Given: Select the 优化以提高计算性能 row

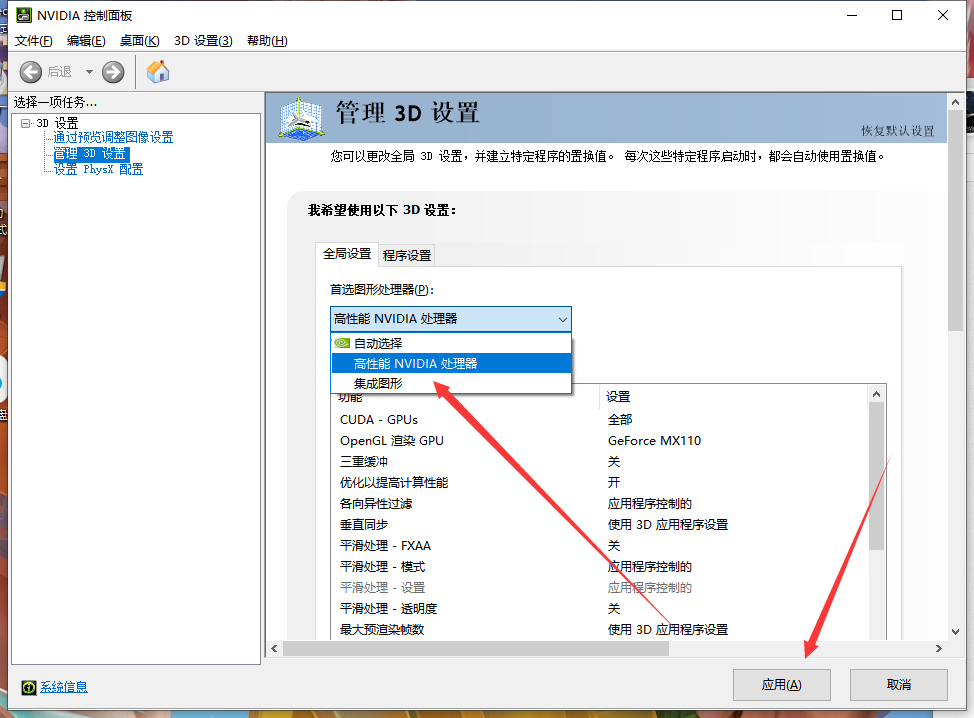Looking at the screenshot, I should coord(601,483).
